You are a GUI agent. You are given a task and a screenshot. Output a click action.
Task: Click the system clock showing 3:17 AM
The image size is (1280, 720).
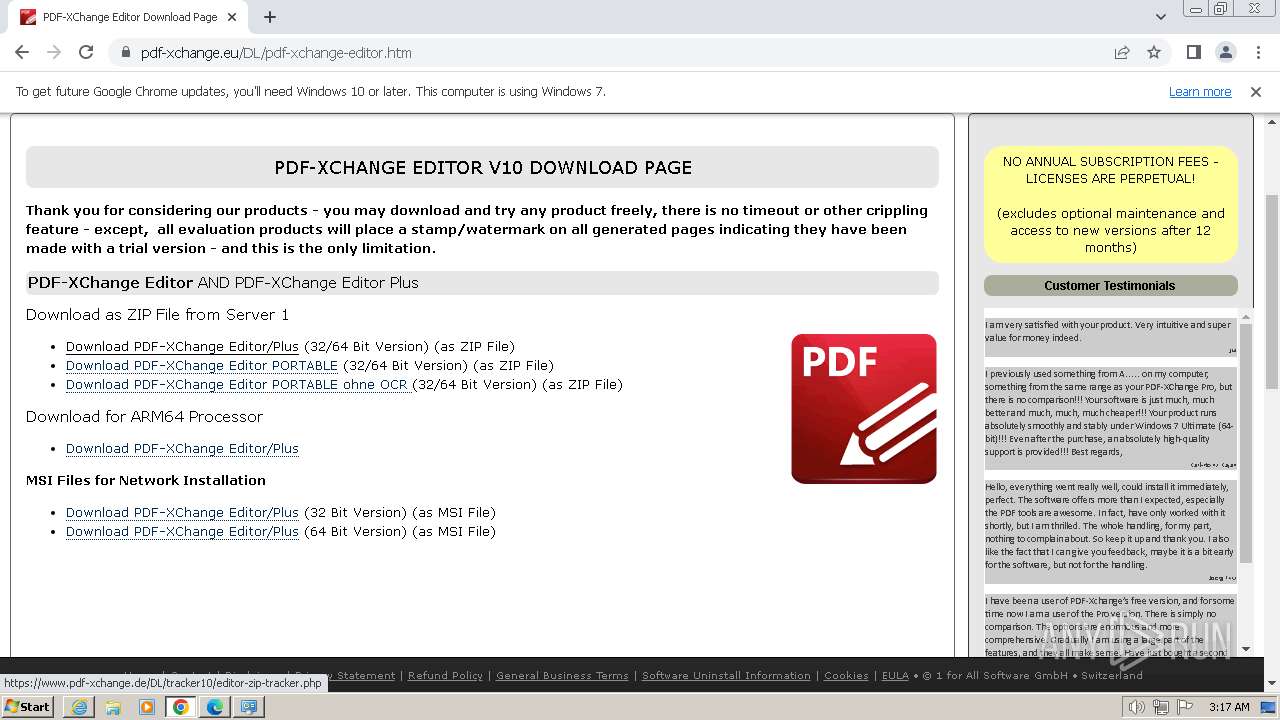click(1229, 707)
